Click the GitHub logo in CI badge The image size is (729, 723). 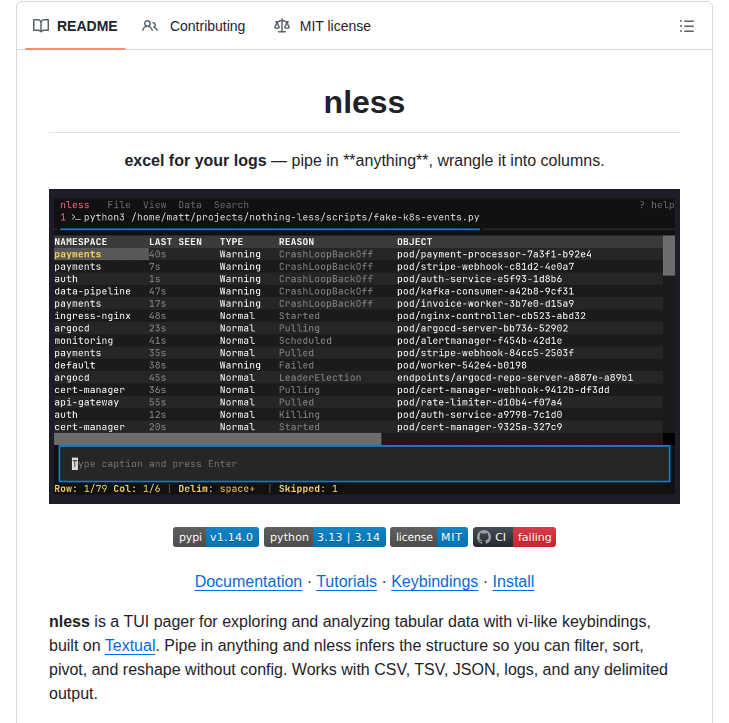coord(484,537)
